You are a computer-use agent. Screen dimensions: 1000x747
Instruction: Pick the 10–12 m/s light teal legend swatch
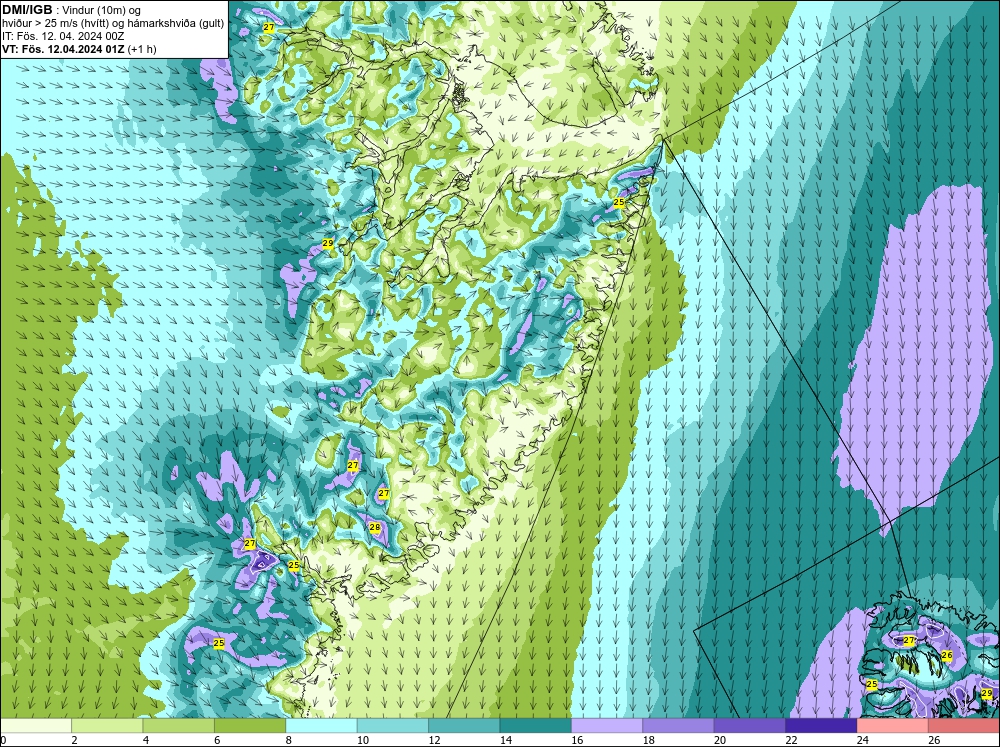393,726
